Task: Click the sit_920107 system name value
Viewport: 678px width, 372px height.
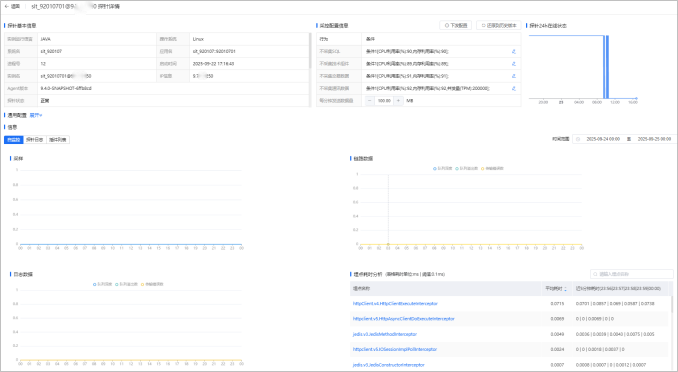Action: click(x=51, y=51)
